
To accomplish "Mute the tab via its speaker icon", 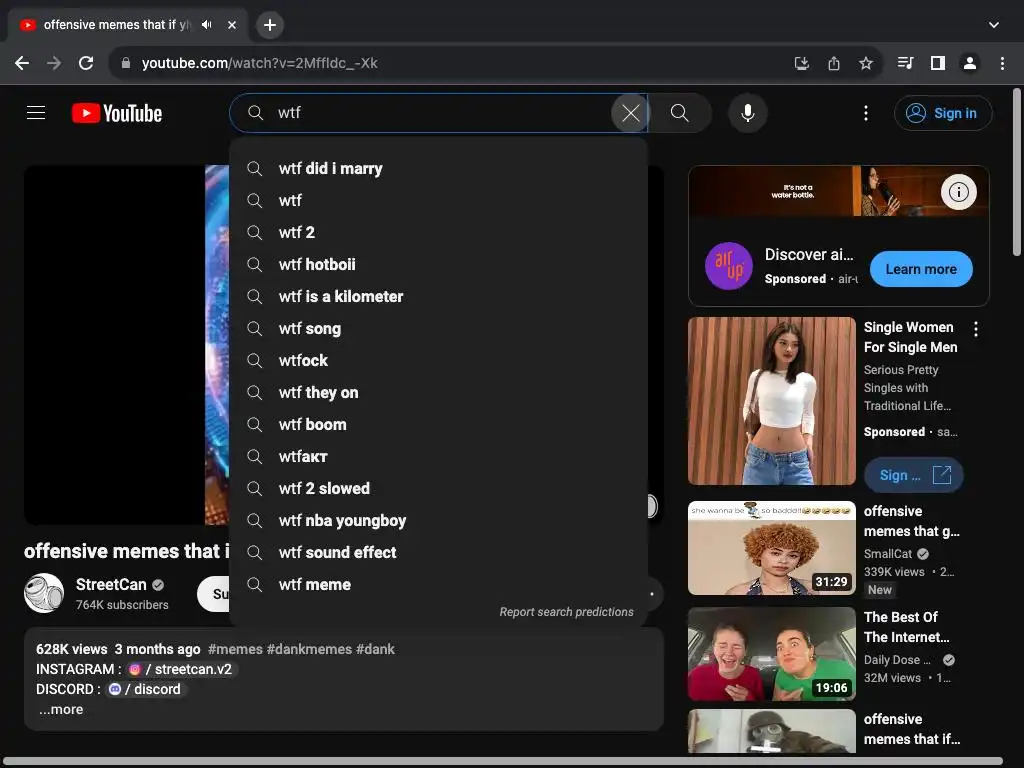I will pyautogui.click(x=206, y=25).
